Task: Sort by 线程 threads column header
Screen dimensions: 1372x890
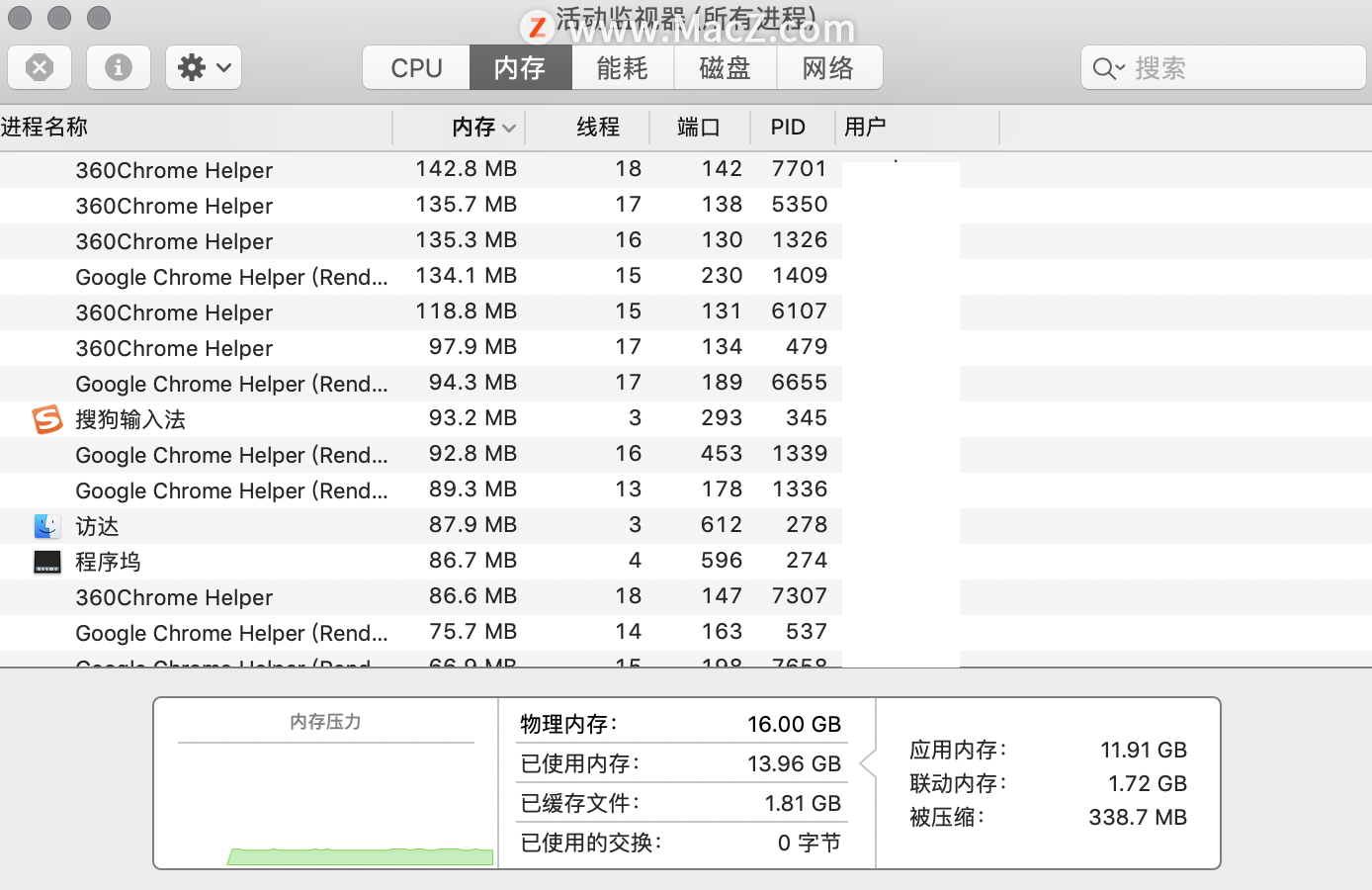Action: click(x=587, y=127)
